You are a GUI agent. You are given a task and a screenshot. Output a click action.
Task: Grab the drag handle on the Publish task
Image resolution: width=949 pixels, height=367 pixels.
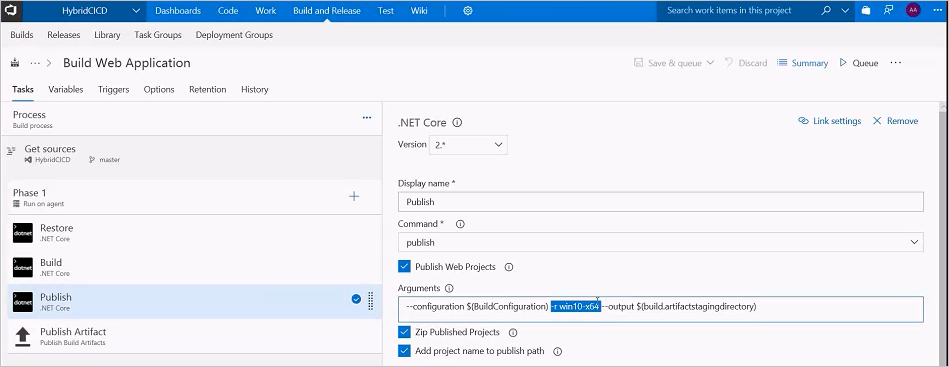[x=370, y=301]
